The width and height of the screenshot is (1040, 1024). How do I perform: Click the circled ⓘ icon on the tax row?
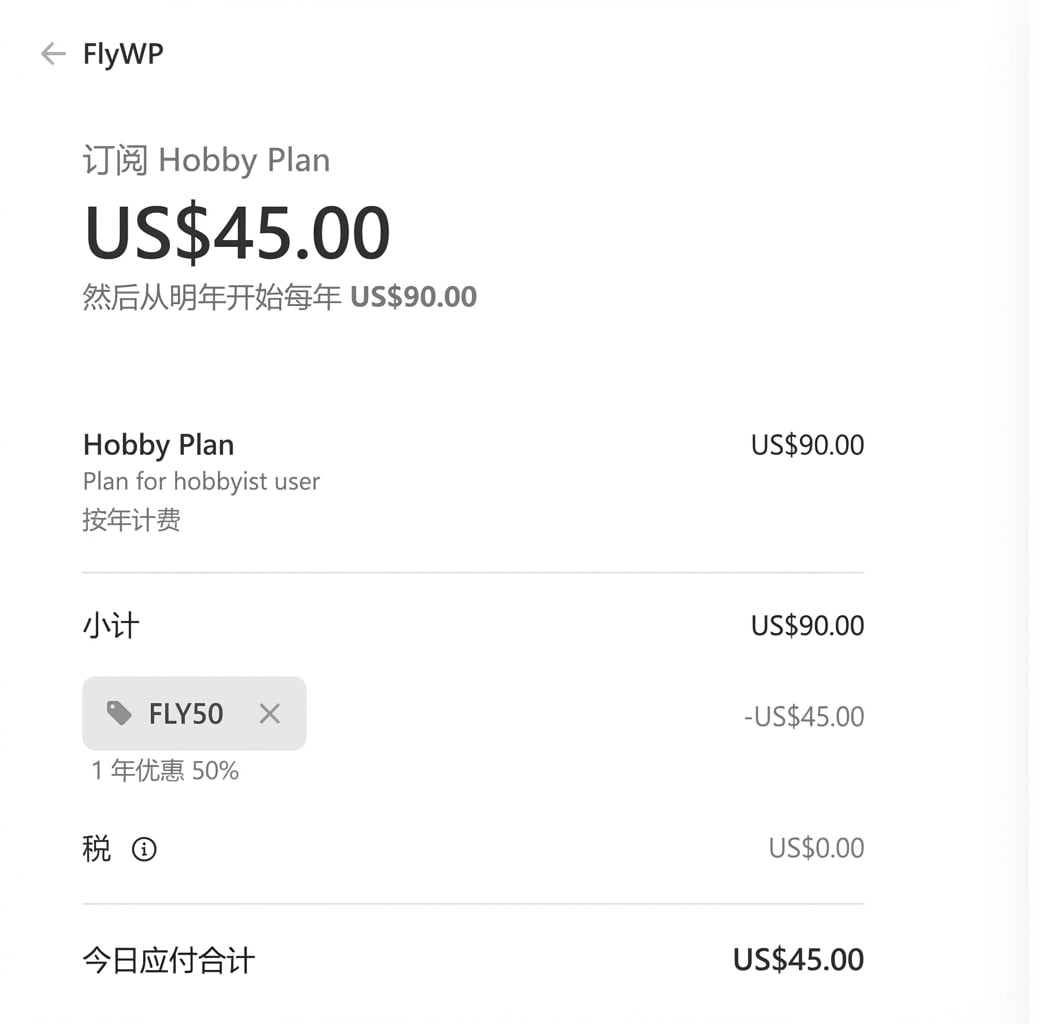[144, 849]
